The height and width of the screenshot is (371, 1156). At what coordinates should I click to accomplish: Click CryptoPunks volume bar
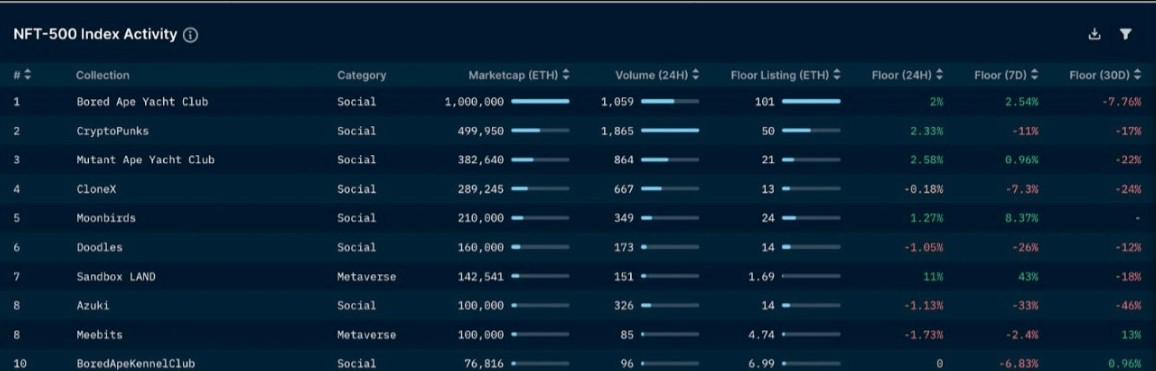669,131
